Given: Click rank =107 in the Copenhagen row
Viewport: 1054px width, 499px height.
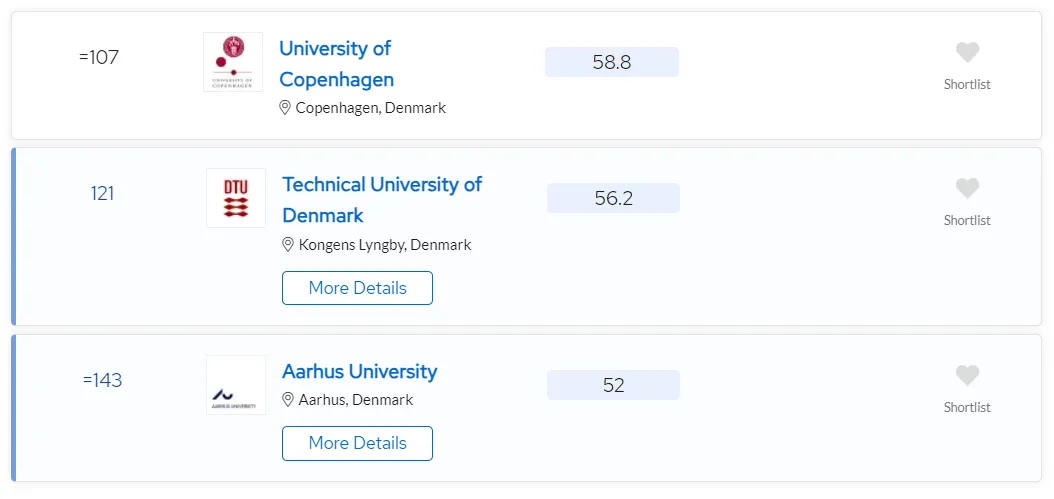Looking at the screenshot, I should click(99, 58).
